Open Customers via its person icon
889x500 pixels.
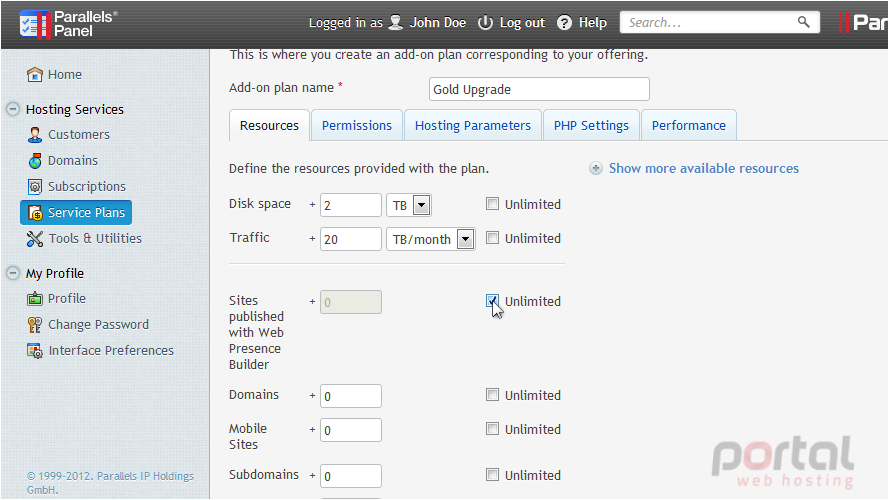[35, 134]
